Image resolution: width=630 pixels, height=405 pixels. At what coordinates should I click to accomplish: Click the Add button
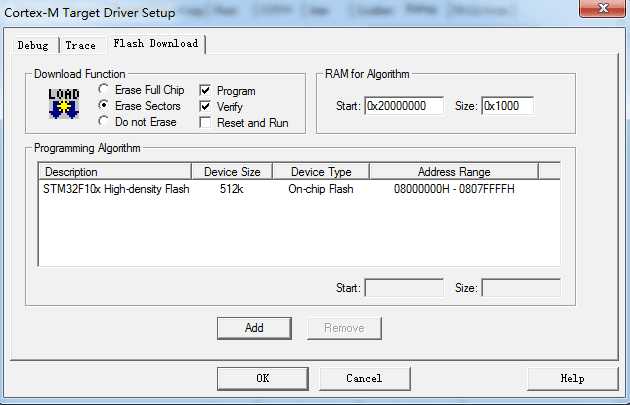pyautogui.click(x=254, y=328)
